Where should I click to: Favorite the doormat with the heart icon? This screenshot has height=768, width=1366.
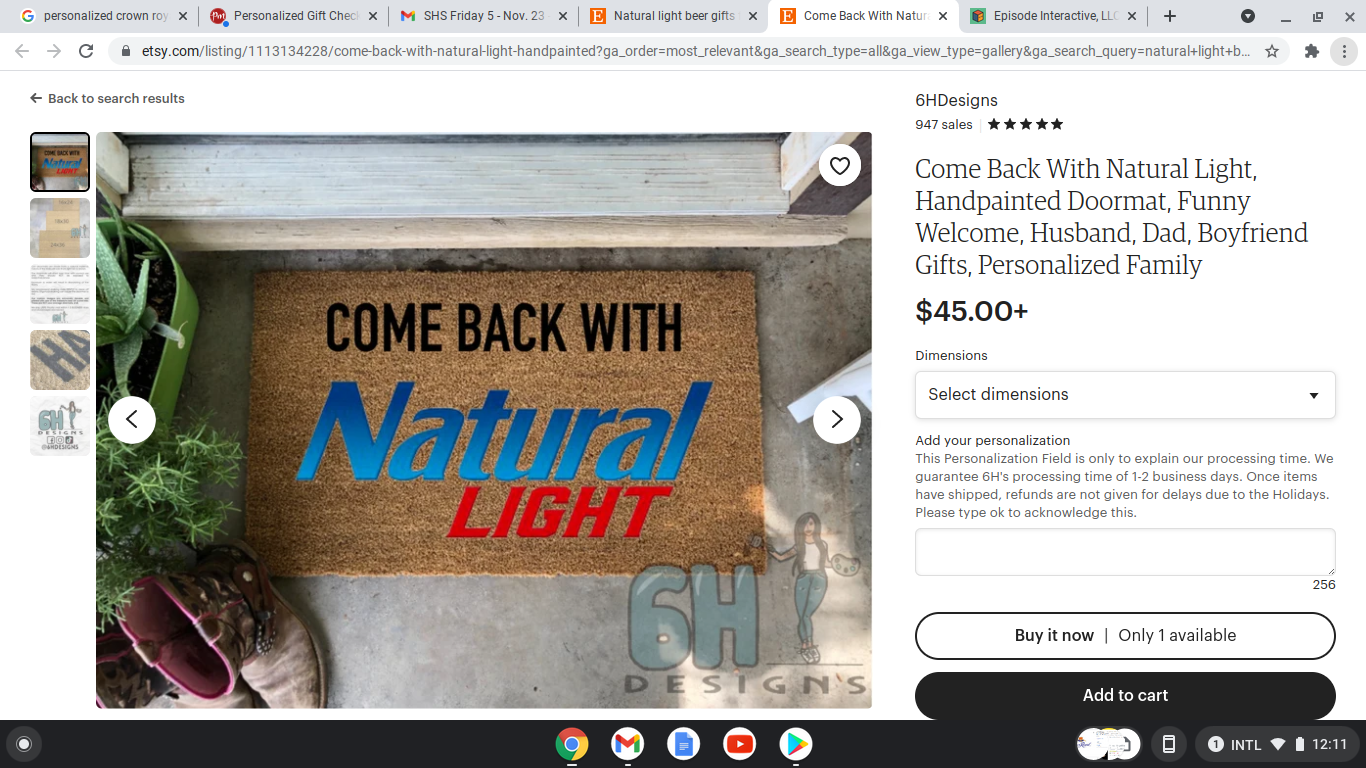click(x=840, y=166)
